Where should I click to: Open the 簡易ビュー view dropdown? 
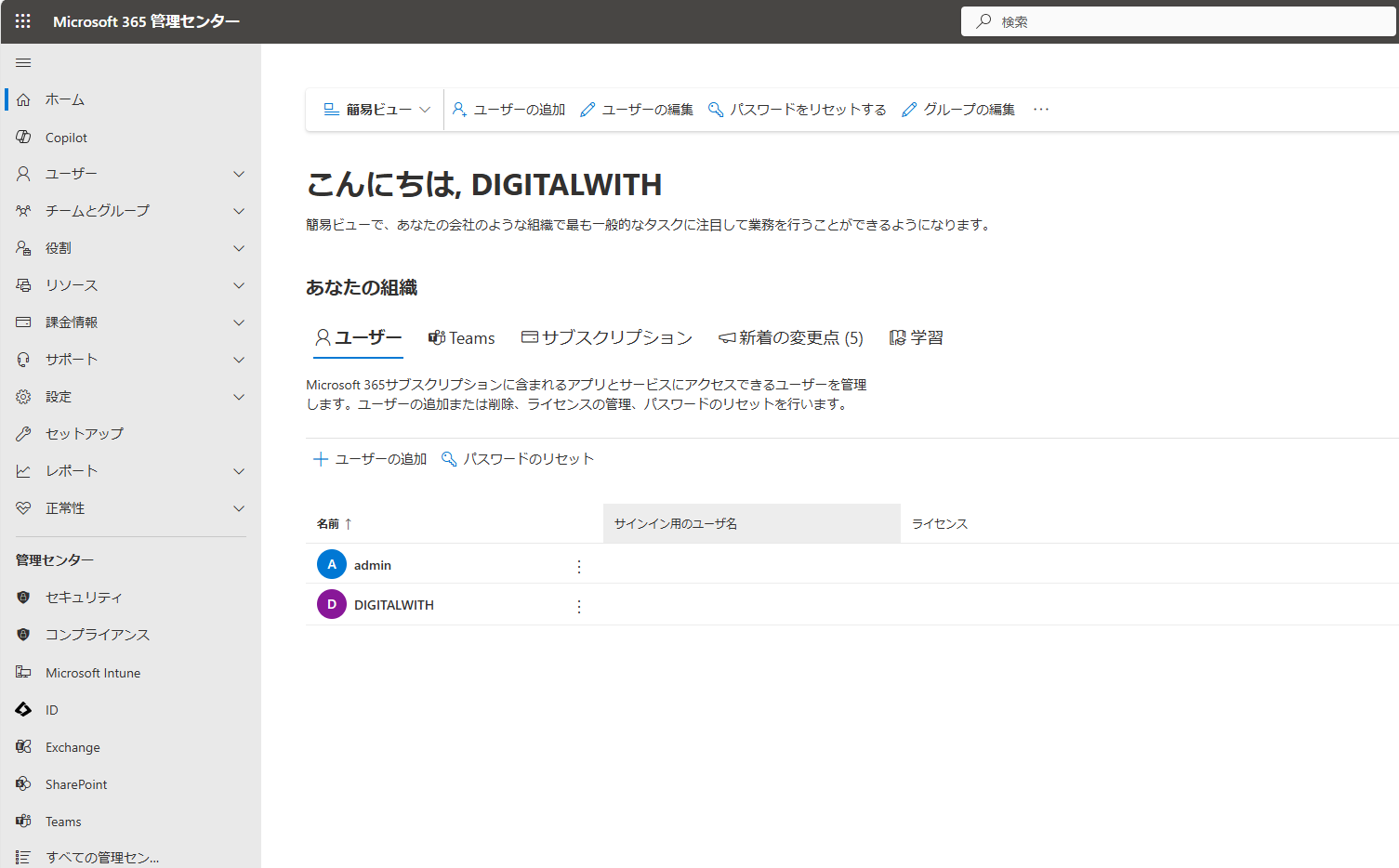tap(376, 109)
